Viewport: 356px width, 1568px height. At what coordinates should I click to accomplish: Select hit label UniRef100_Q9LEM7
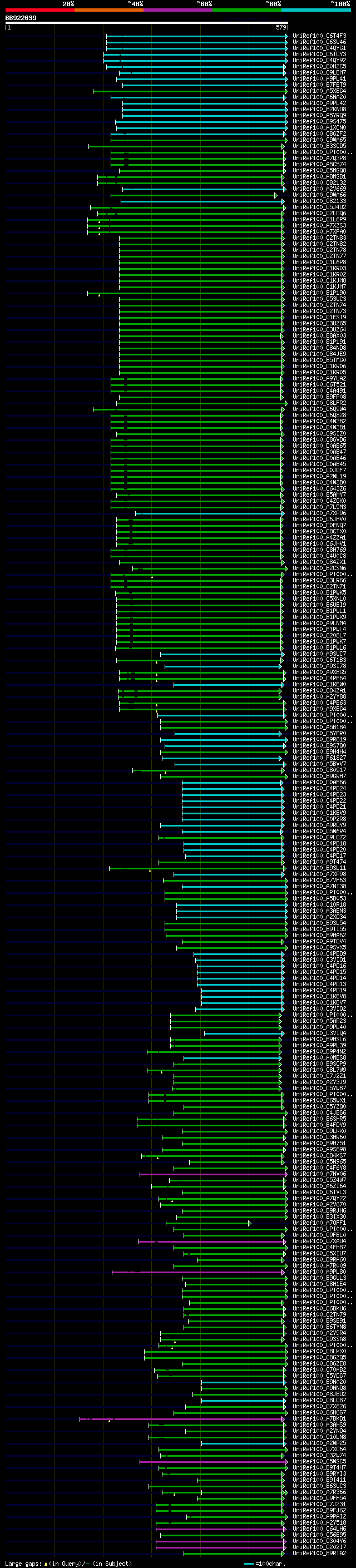(x=319, y=73)
